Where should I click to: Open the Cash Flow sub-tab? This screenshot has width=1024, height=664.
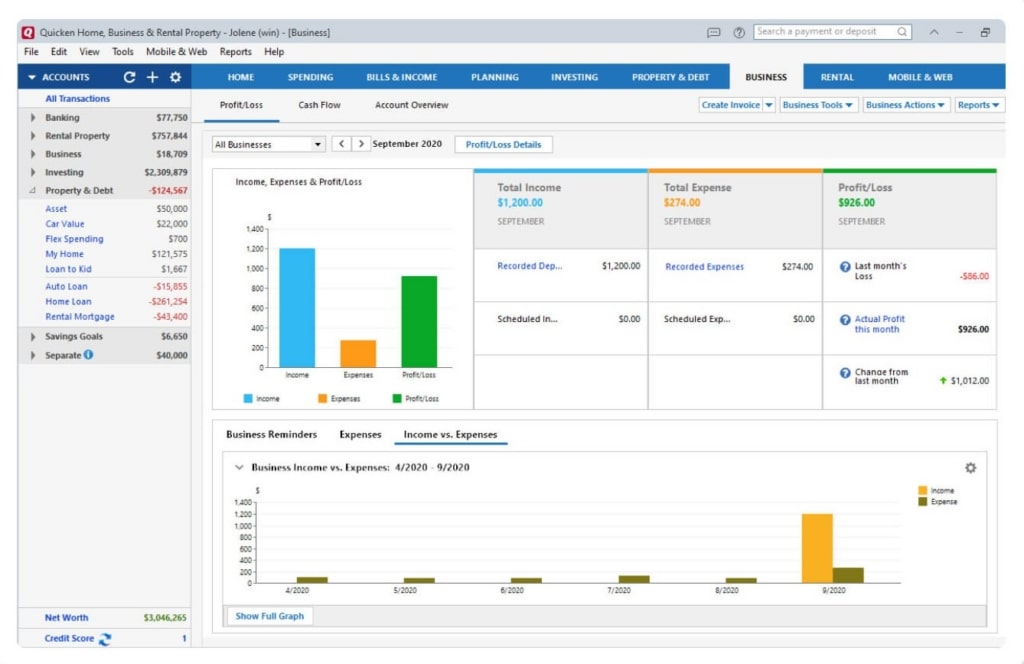319,104
